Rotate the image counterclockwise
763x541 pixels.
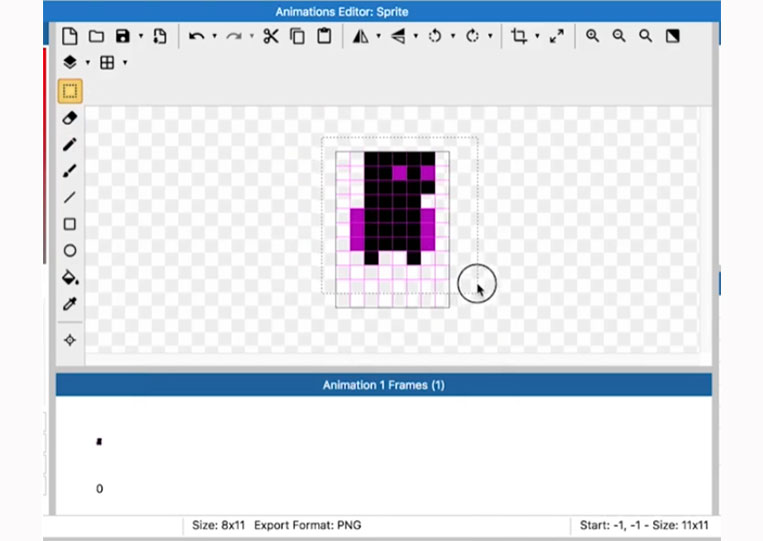(x=435, y=36)
